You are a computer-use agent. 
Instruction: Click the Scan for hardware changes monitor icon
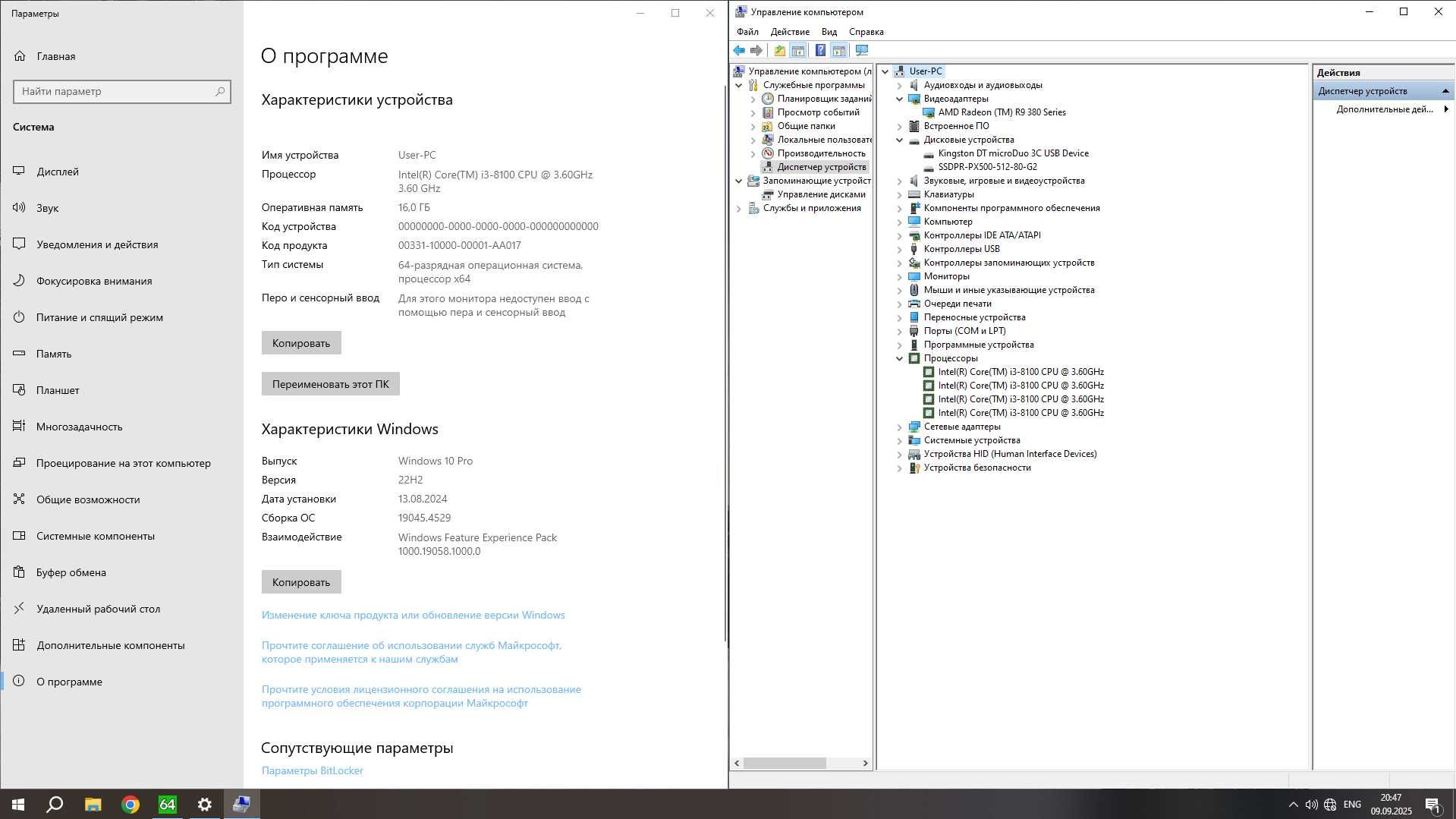(862, 51)
